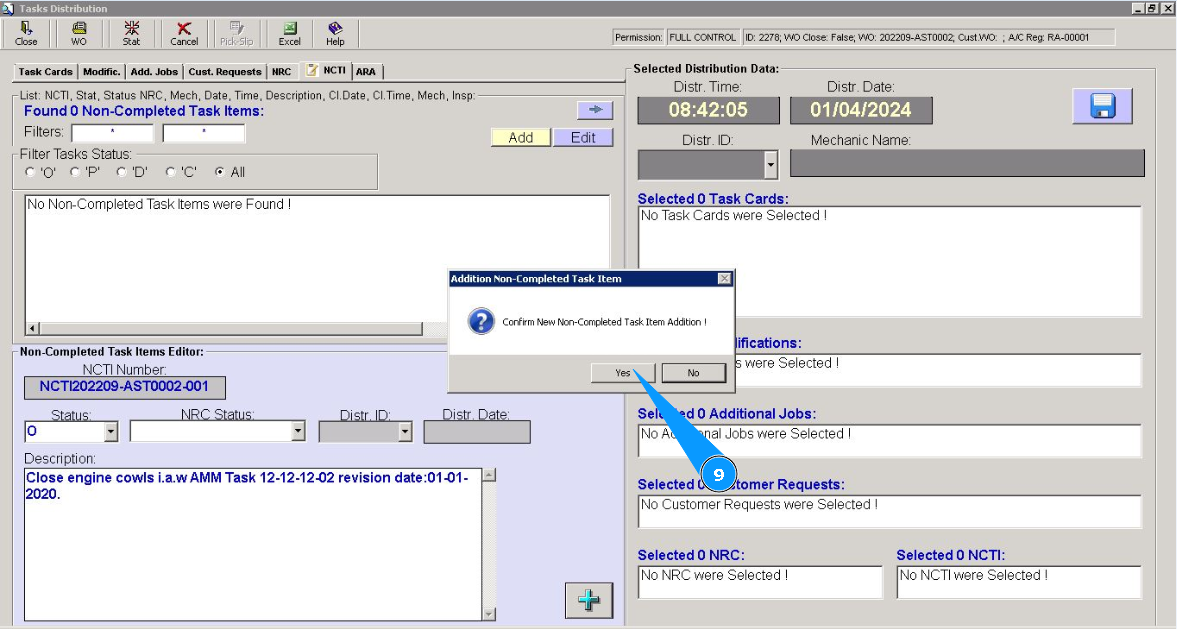Click 'No NRC were Selected !' text

[714, 575]
